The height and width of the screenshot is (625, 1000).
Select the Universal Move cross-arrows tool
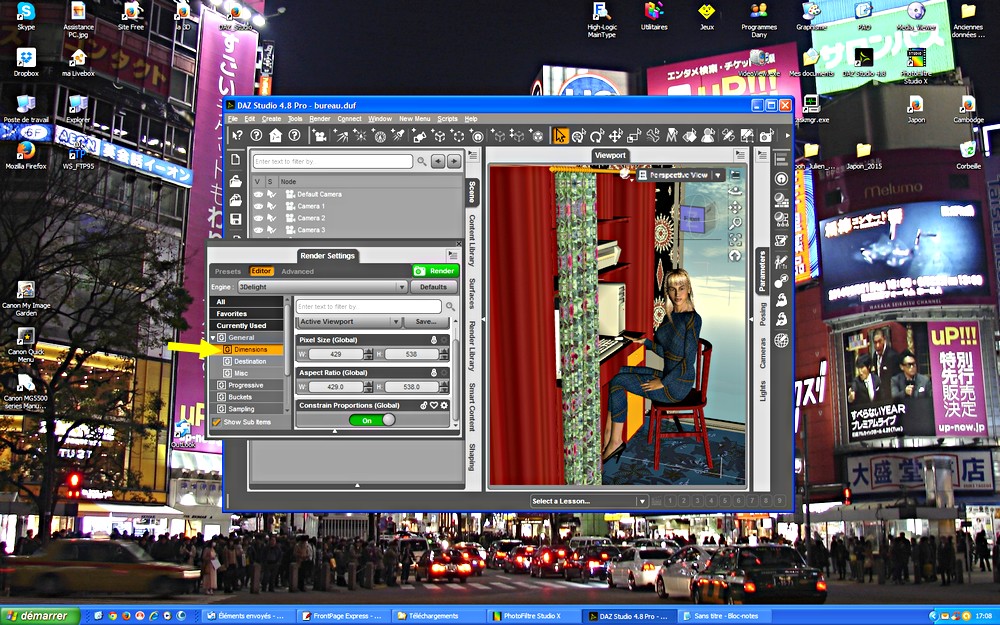615,135
